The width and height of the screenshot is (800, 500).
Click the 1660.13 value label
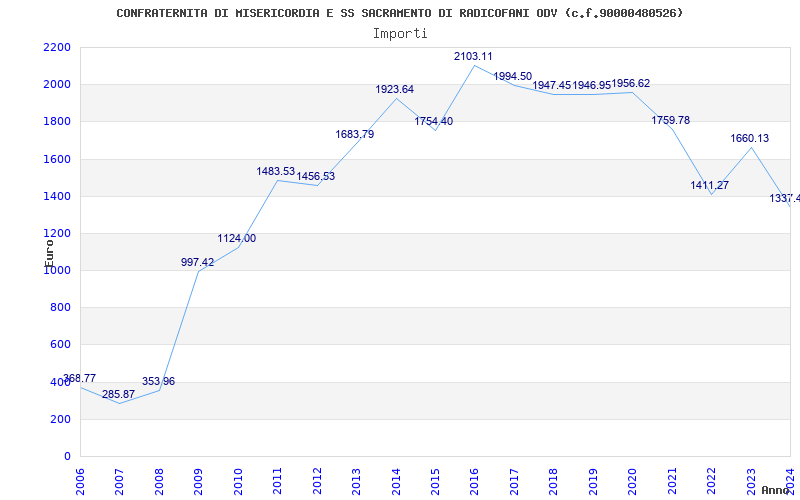coord(749,138)
